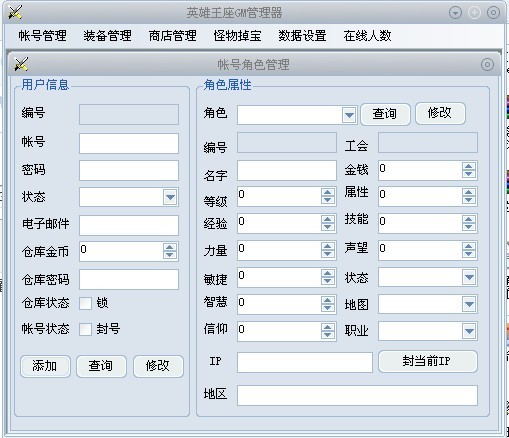Viewport: 509px width, 438px height.
Task: Decrease the 技能 value with down arrow
Action: (x=469, y=227)
